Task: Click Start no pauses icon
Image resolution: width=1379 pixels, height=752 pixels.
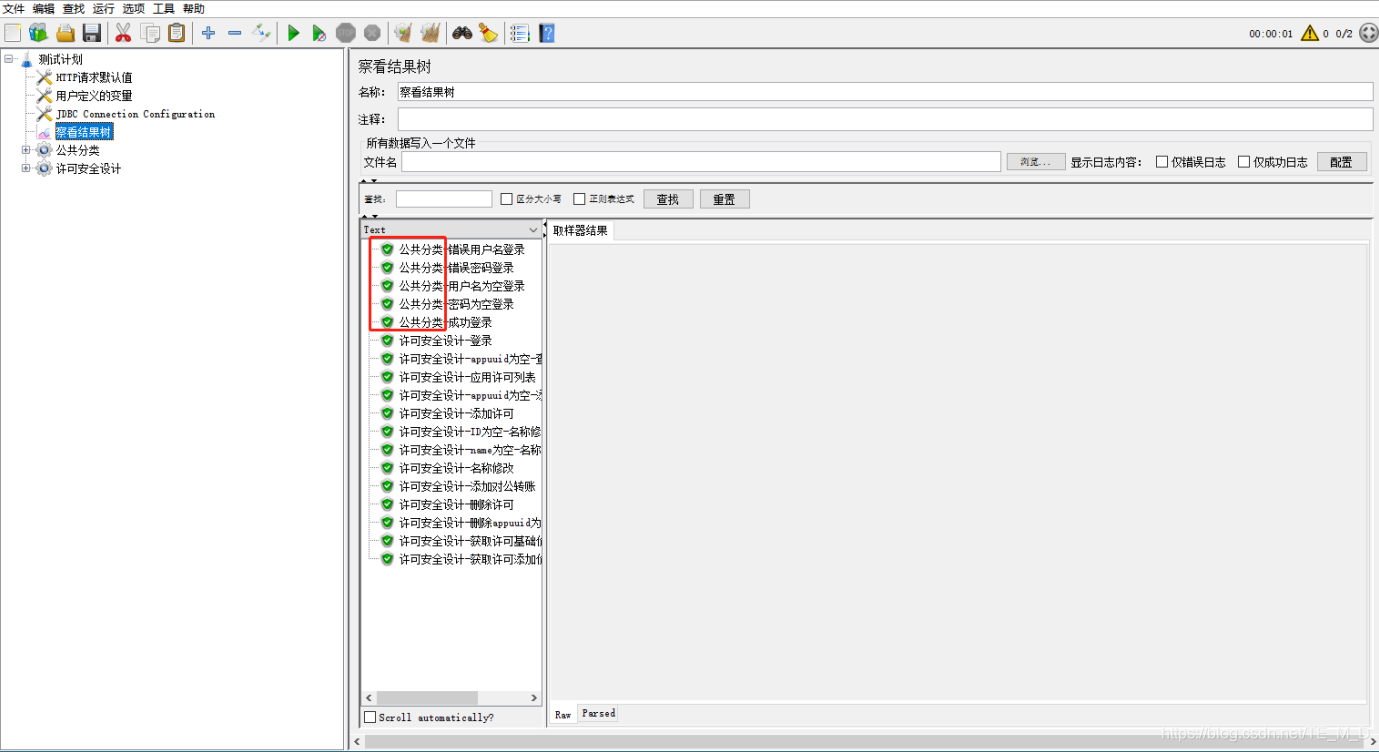Action: (x=319, y=33)
